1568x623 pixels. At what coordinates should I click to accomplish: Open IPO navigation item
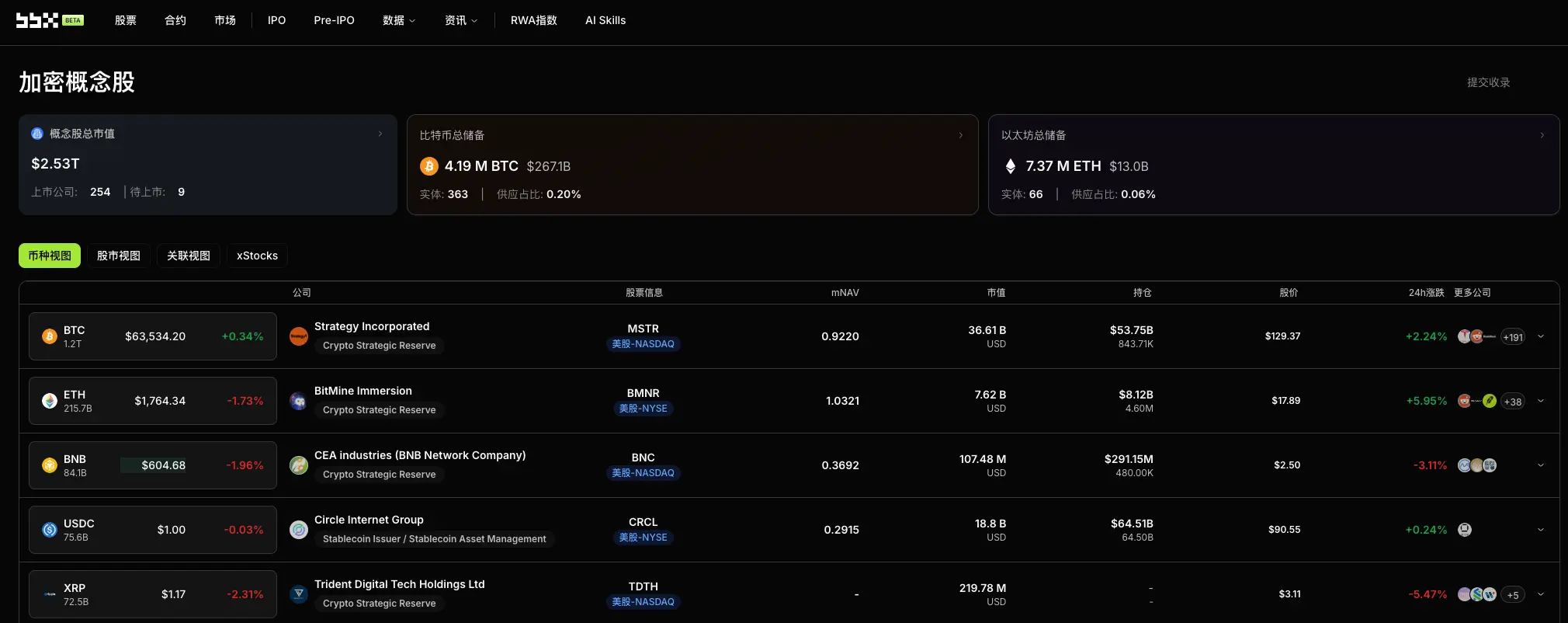[276, 20]
